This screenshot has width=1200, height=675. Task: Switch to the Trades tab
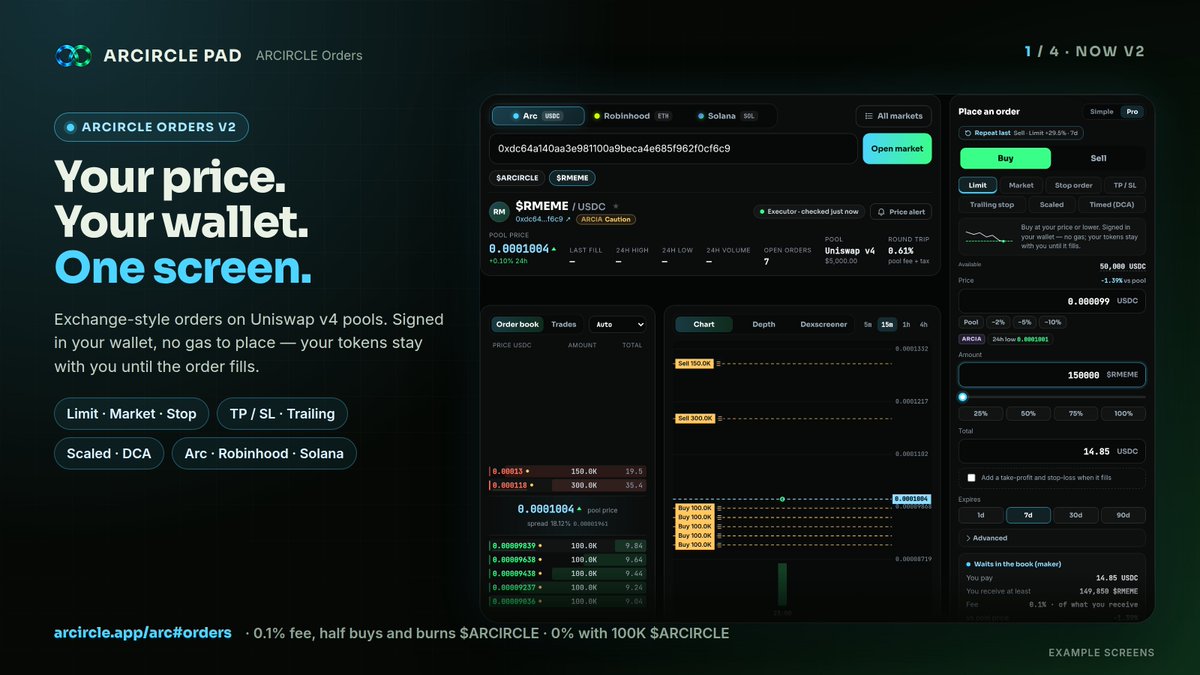click(564, 324)
